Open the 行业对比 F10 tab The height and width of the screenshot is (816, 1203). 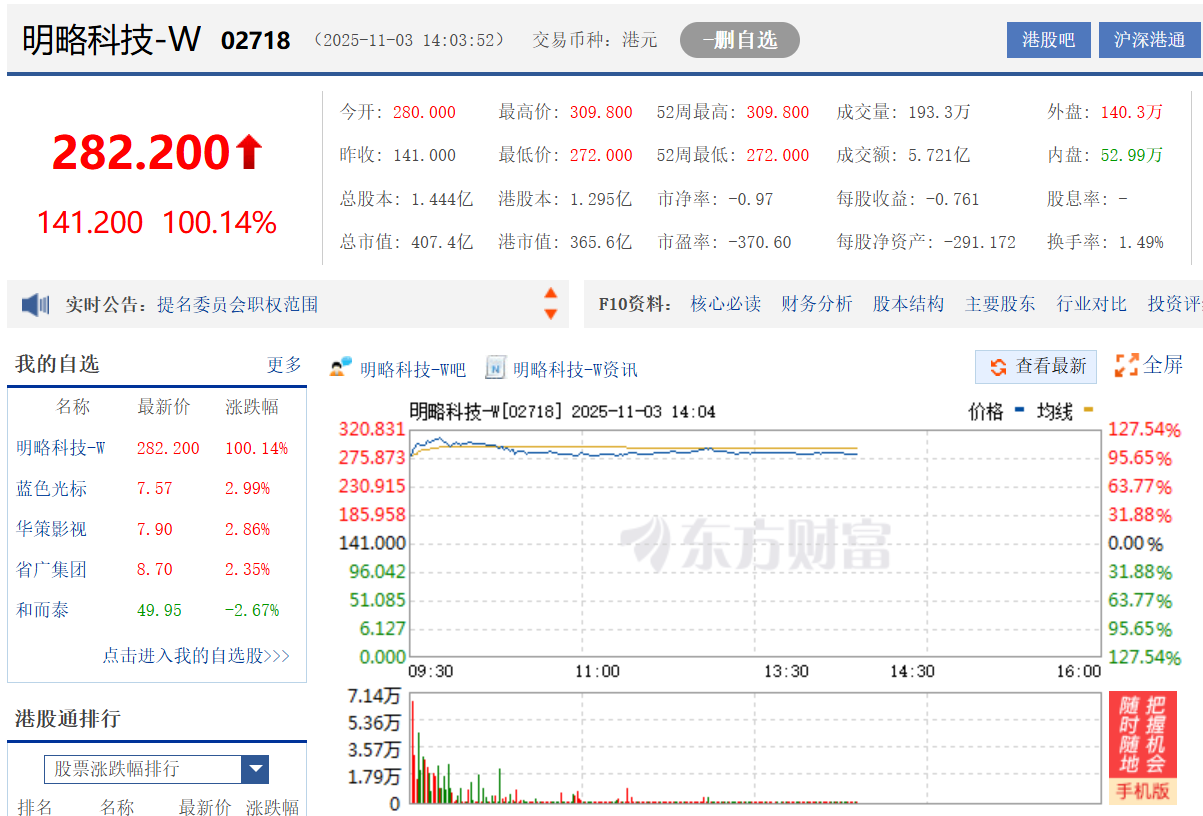pyautogui.click(x=1092, y=304)
